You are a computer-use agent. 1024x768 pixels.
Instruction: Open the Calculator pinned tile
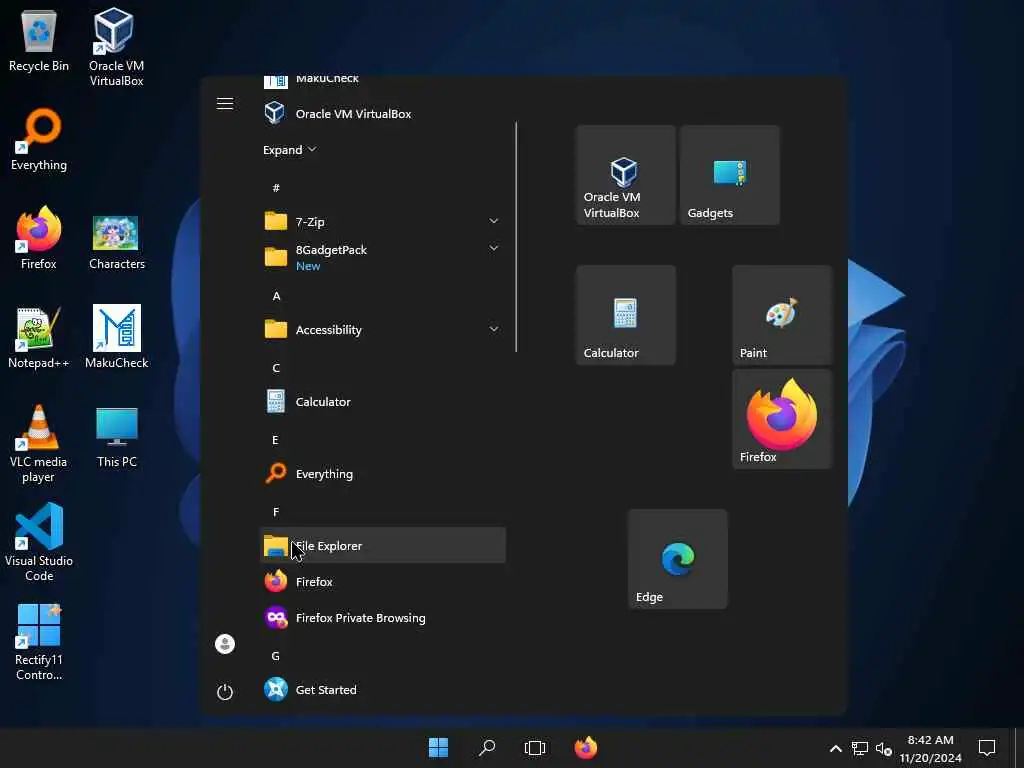click(626, 315)
